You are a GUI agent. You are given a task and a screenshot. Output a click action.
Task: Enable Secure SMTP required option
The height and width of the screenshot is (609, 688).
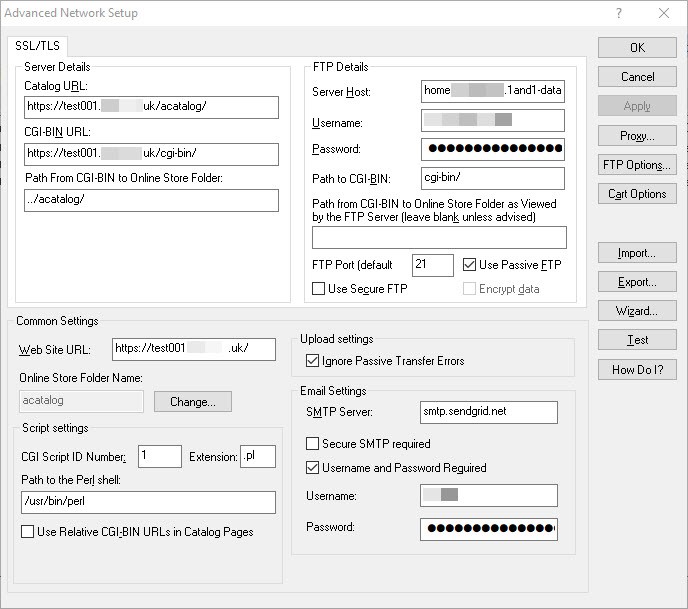[x=312, y=443]
